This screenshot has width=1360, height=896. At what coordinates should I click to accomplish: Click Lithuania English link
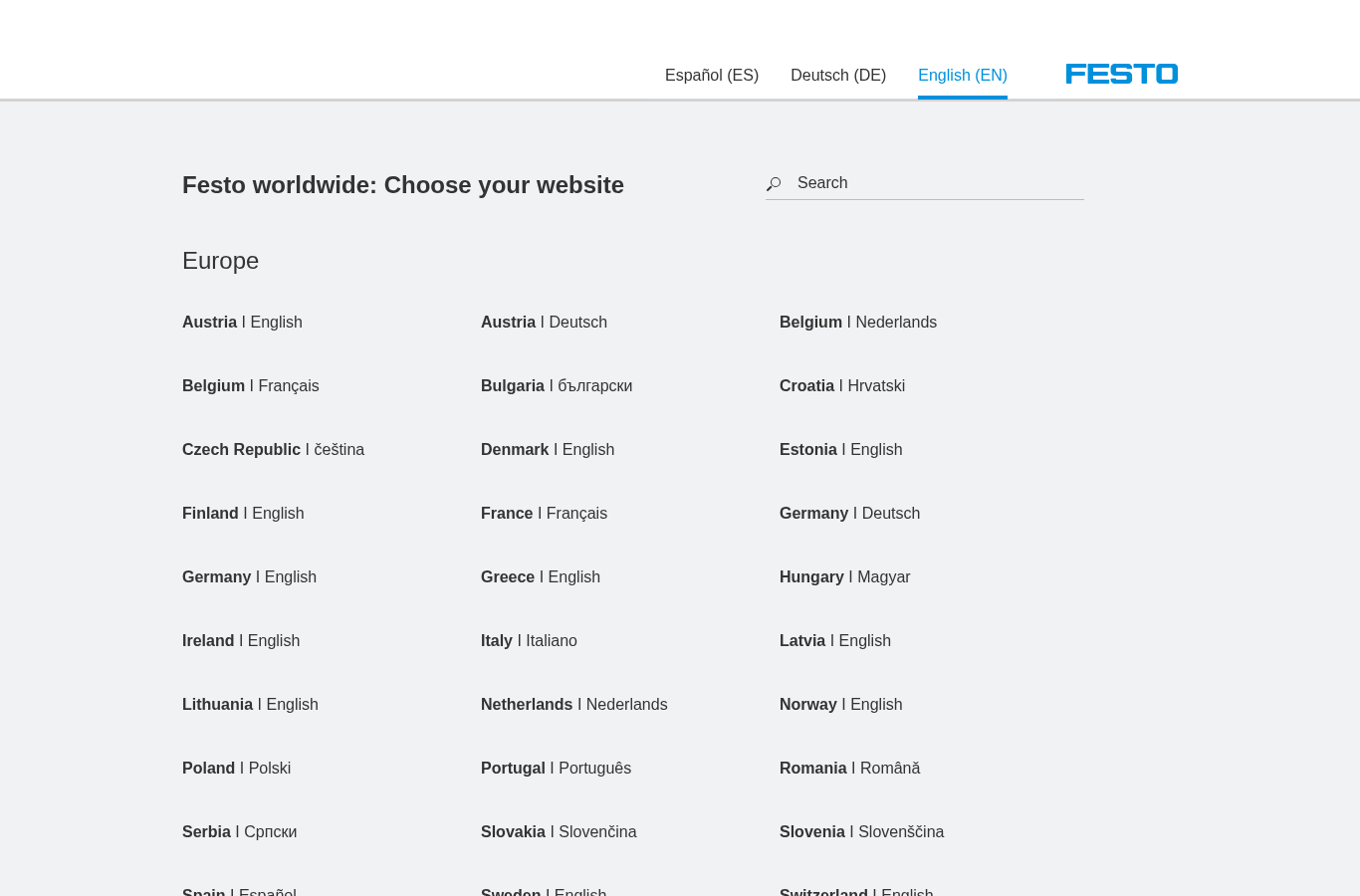(250, 705)
